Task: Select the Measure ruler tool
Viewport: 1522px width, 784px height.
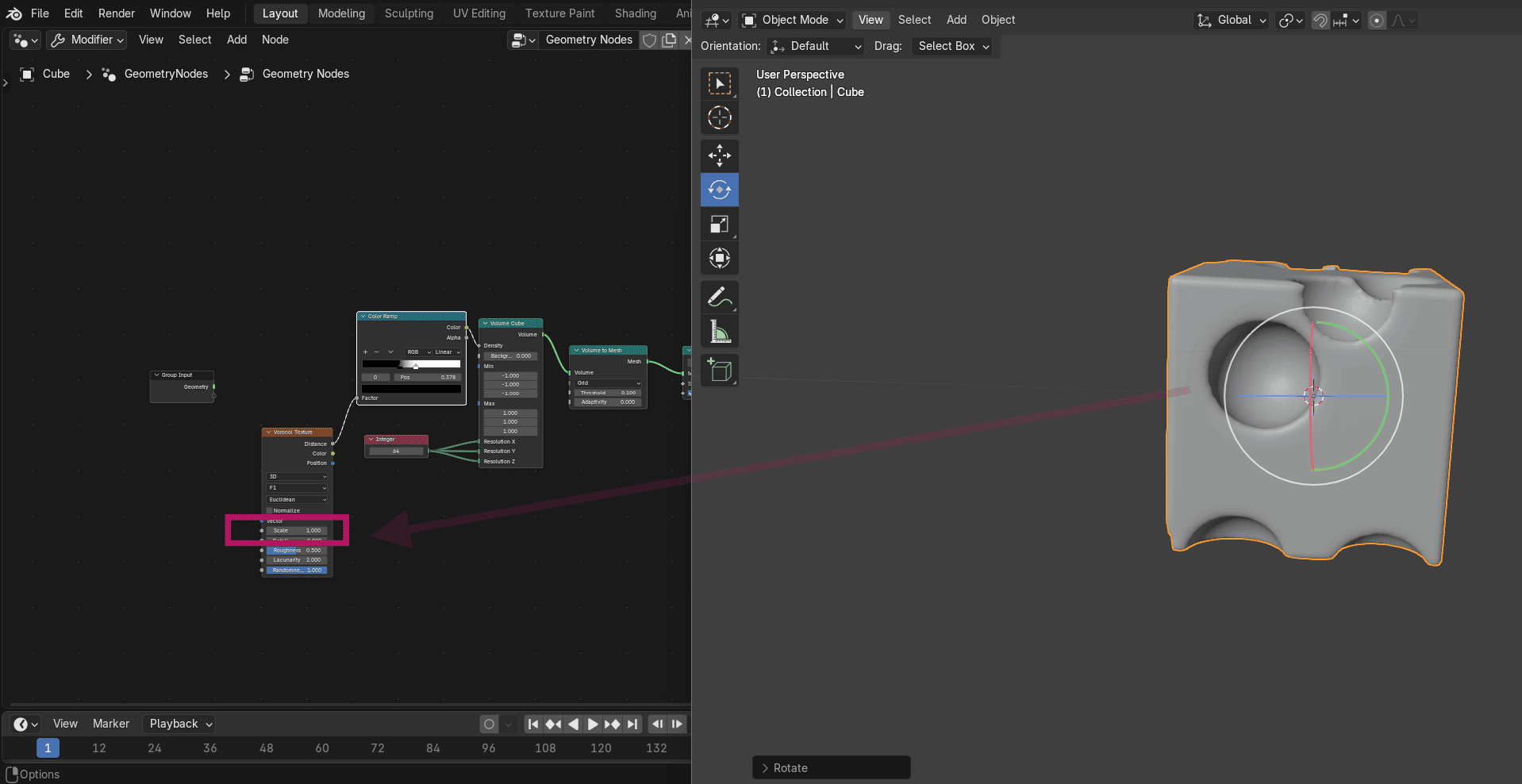Action: pyautogui.click(x=719, y=332)
